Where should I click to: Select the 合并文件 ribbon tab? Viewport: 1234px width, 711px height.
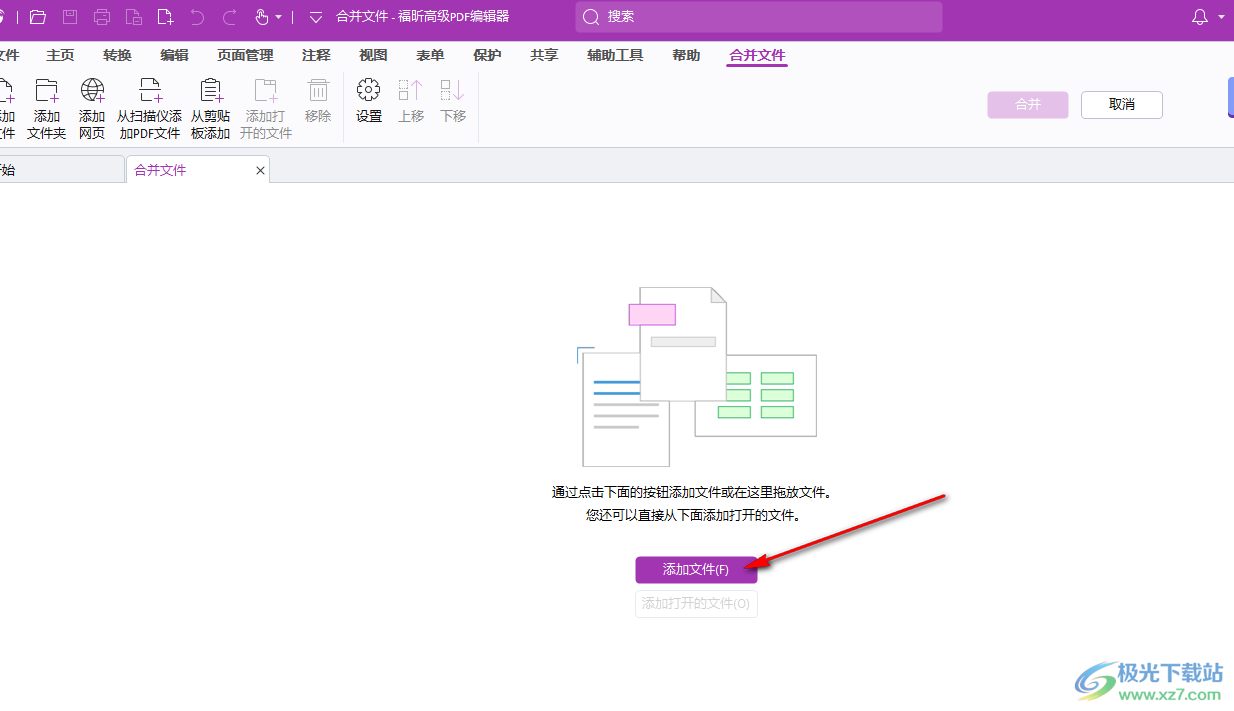(x=757, y=56)
